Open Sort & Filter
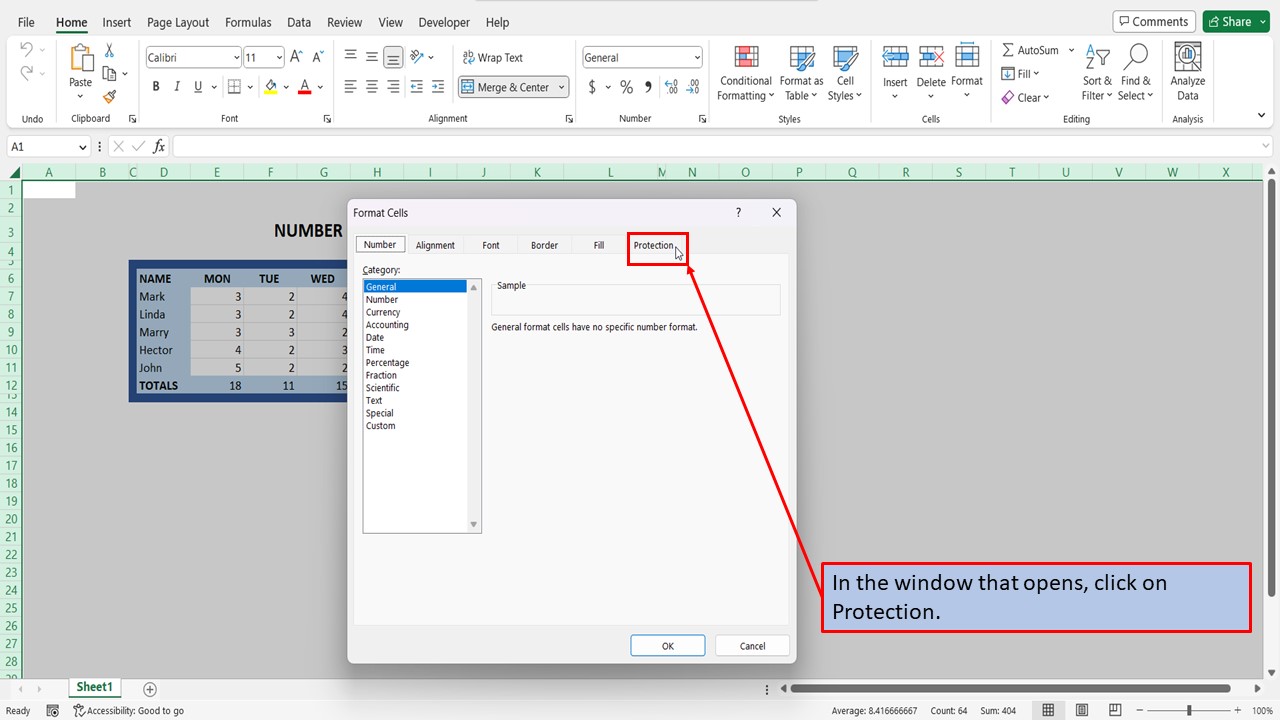The image size is (1280, 720). (1096, 72)
